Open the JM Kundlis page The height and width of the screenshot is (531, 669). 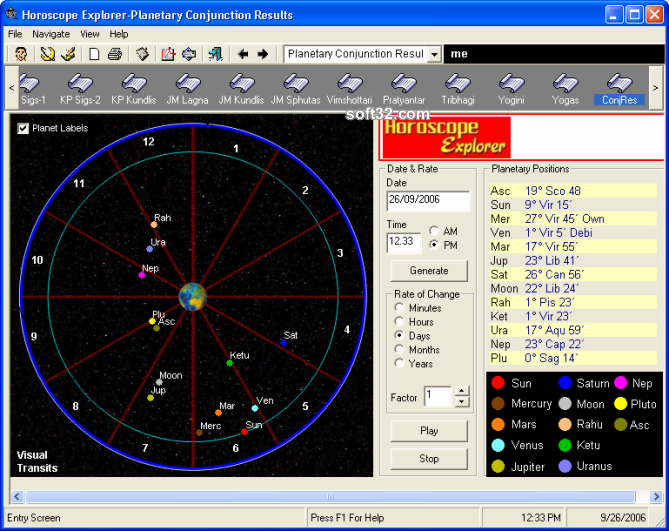pos(241,89)
